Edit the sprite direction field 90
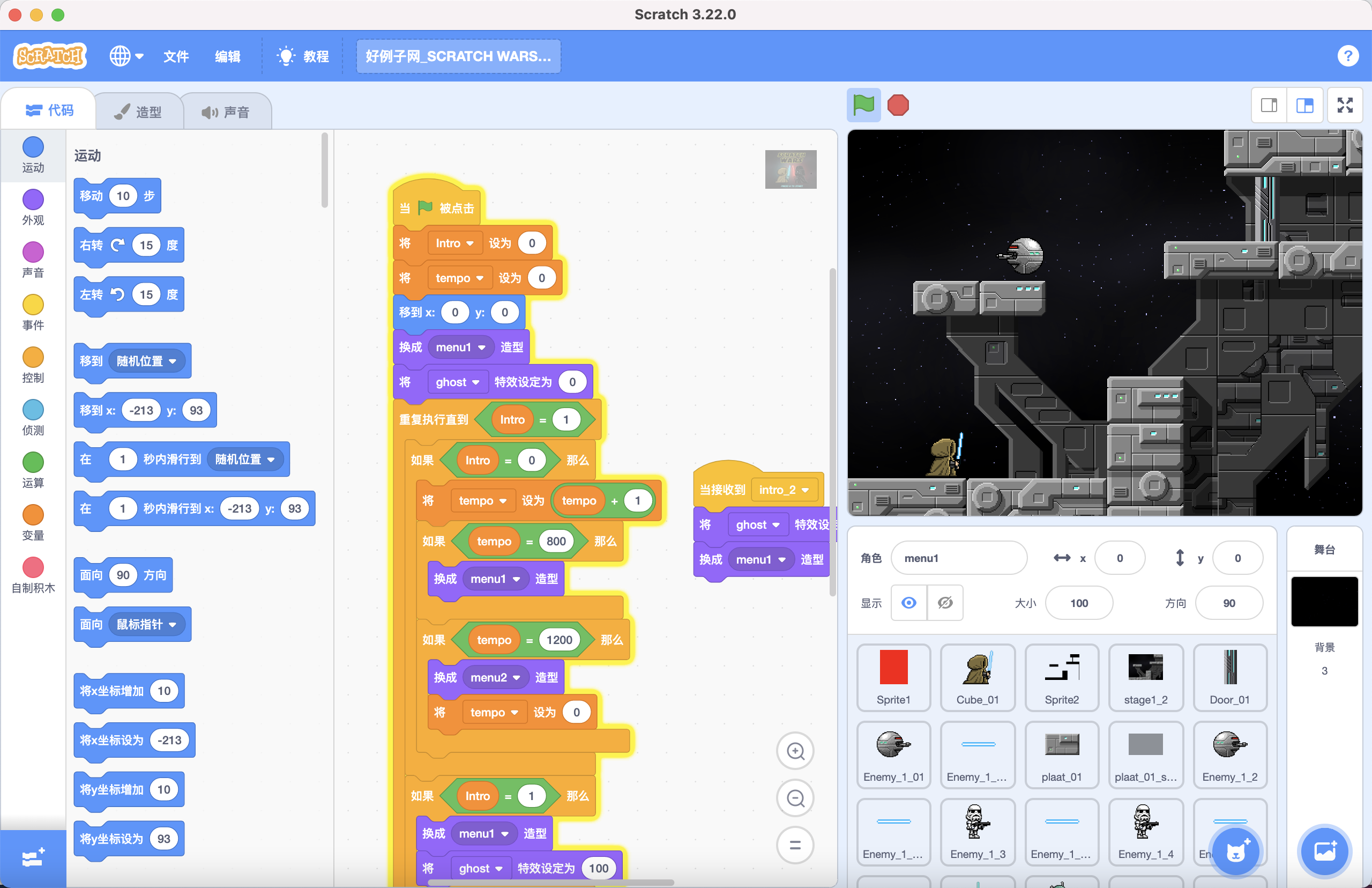Viewport: 1372px width, 888px height. click(x=1228, y=603)
